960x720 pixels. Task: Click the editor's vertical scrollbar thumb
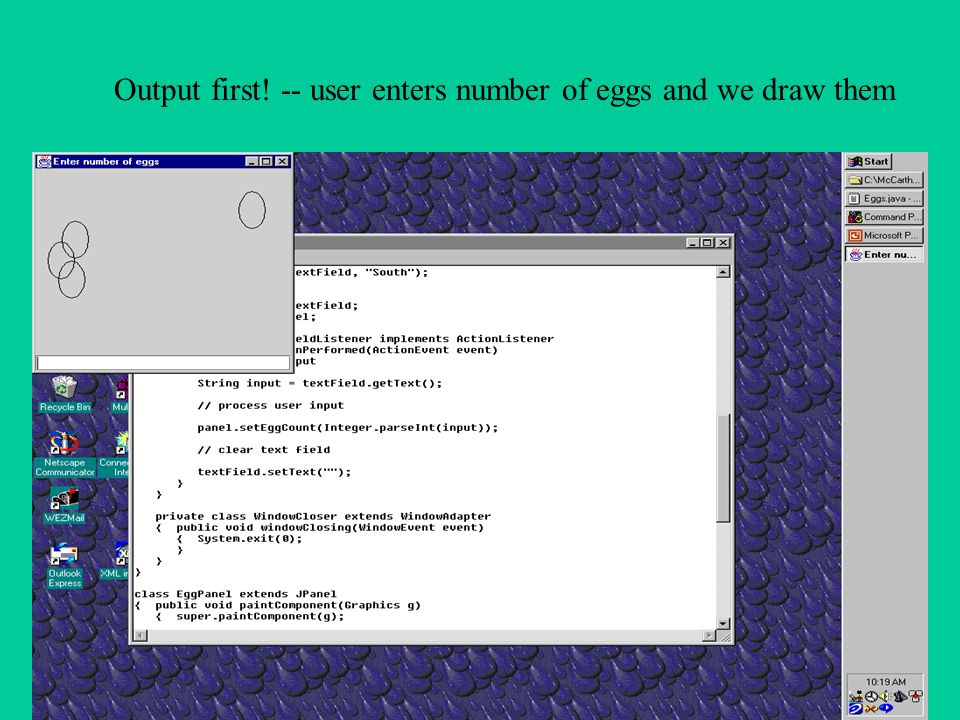pos(723,468)
